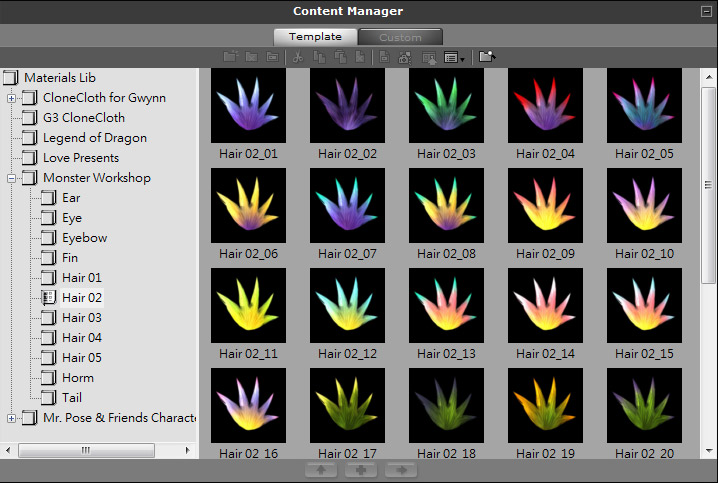Open the Hair 03 folder in tree
The height and width of the screenshot is (483, 718).
click(81, 317)
